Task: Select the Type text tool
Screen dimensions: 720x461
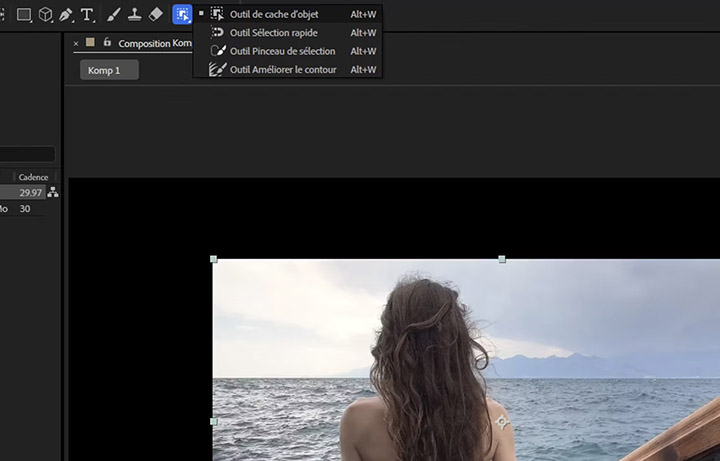Action: [88, 15]
